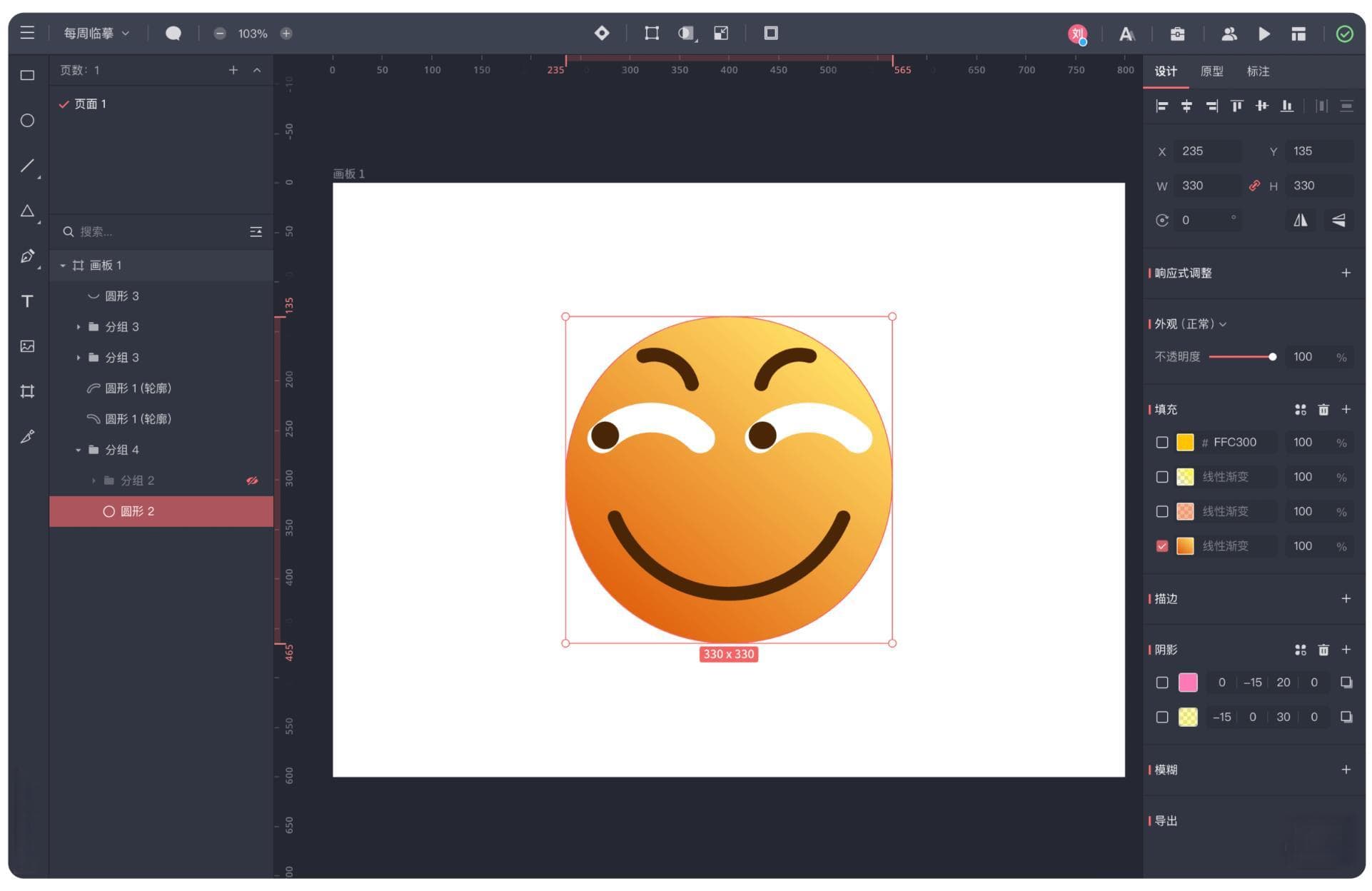The image size is (1372, 891).
Task: Align selection to top edge
Action: (1236, 106)
